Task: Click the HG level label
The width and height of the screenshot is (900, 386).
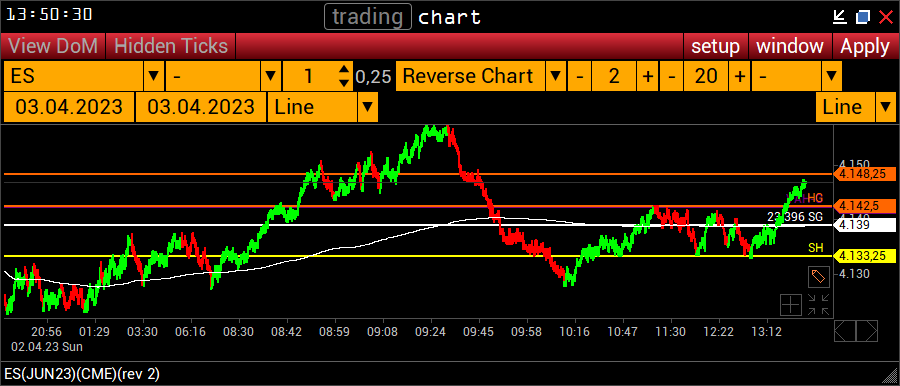Action: point(816,198)
